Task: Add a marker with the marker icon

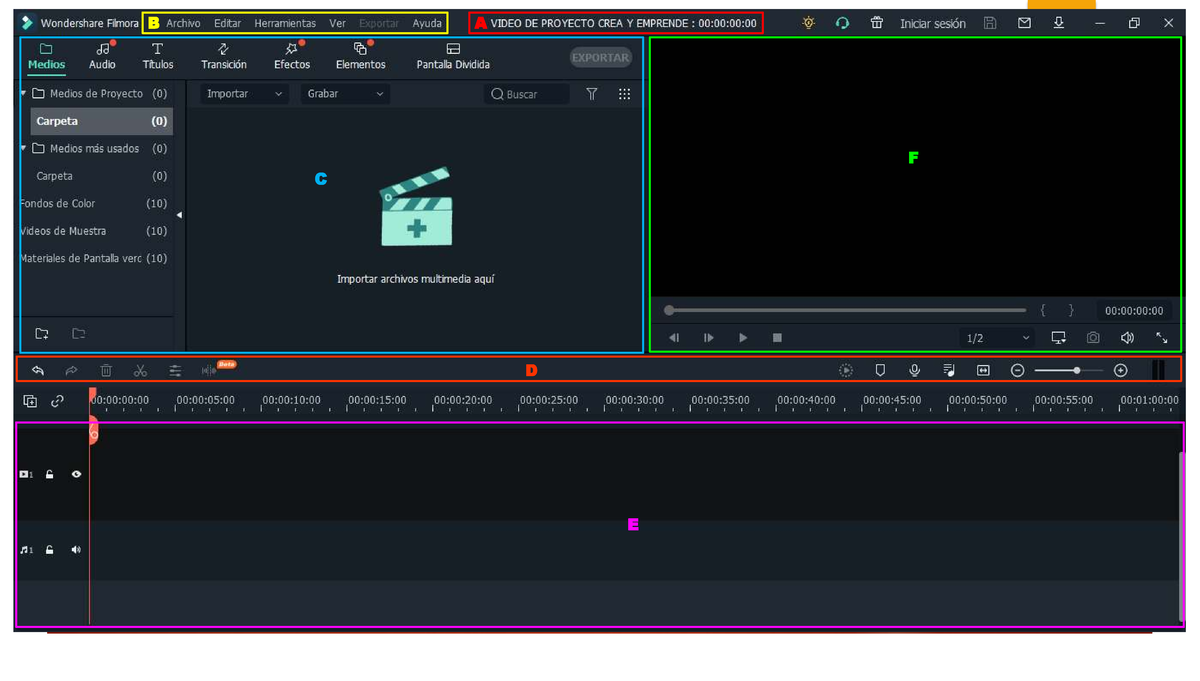Action: (880, 371)
